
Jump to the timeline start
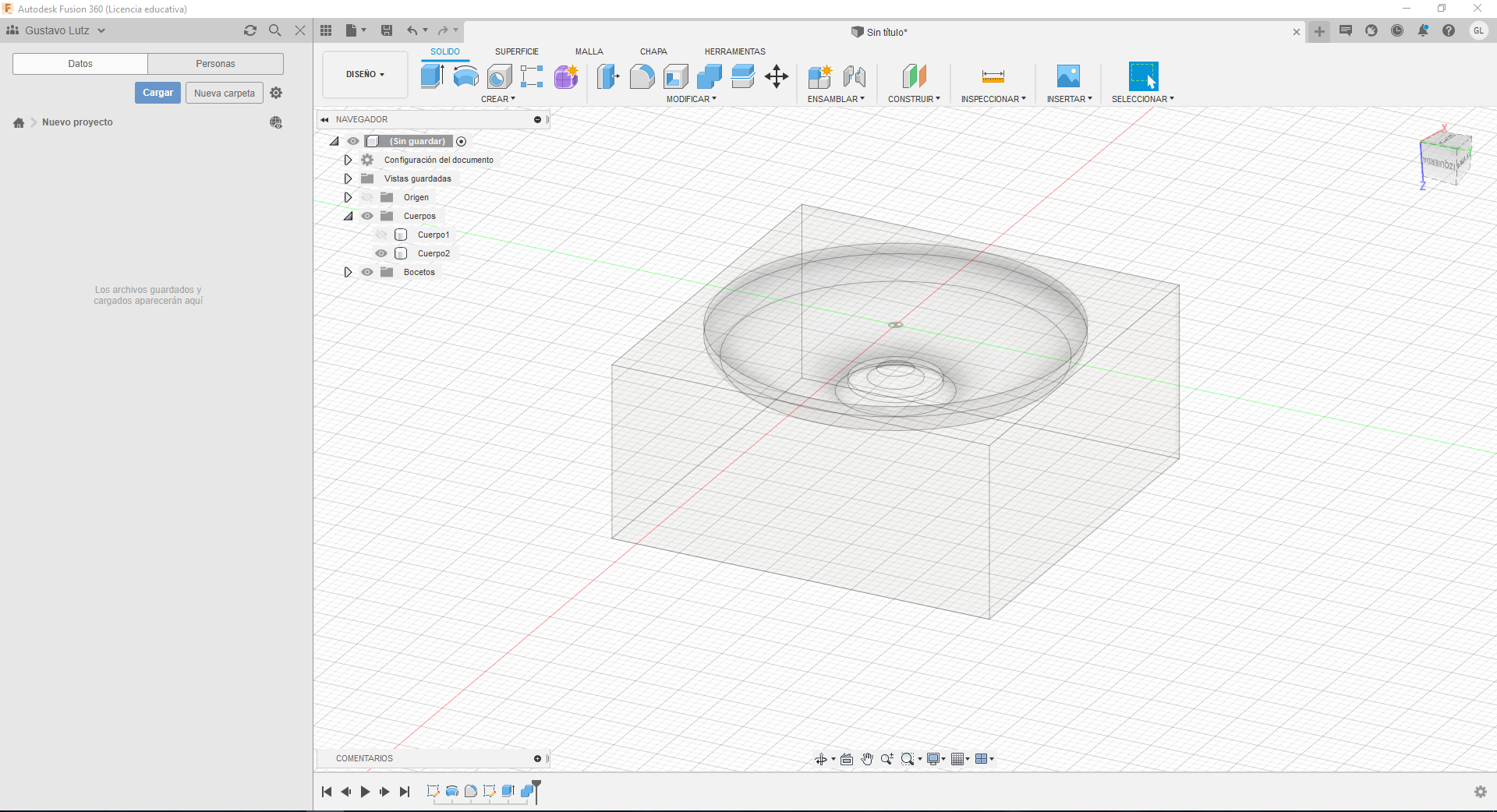[327, 792]
